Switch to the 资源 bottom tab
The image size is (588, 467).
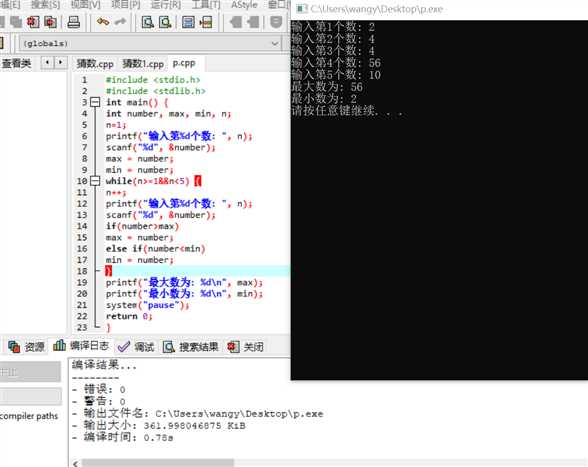tap(34, 347)
